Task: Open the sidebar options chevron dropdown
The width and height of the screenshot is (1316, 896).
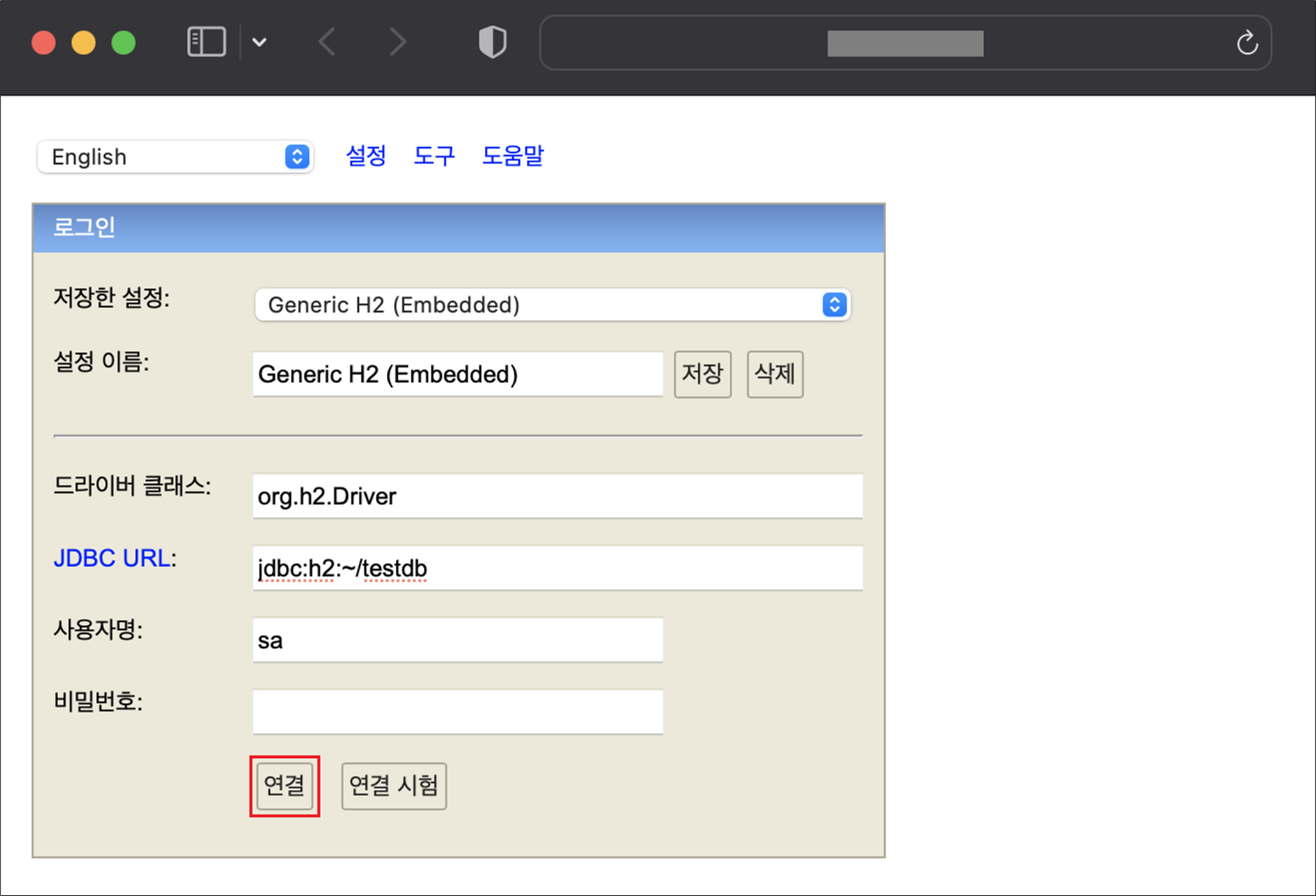Action: click(259, 42)
